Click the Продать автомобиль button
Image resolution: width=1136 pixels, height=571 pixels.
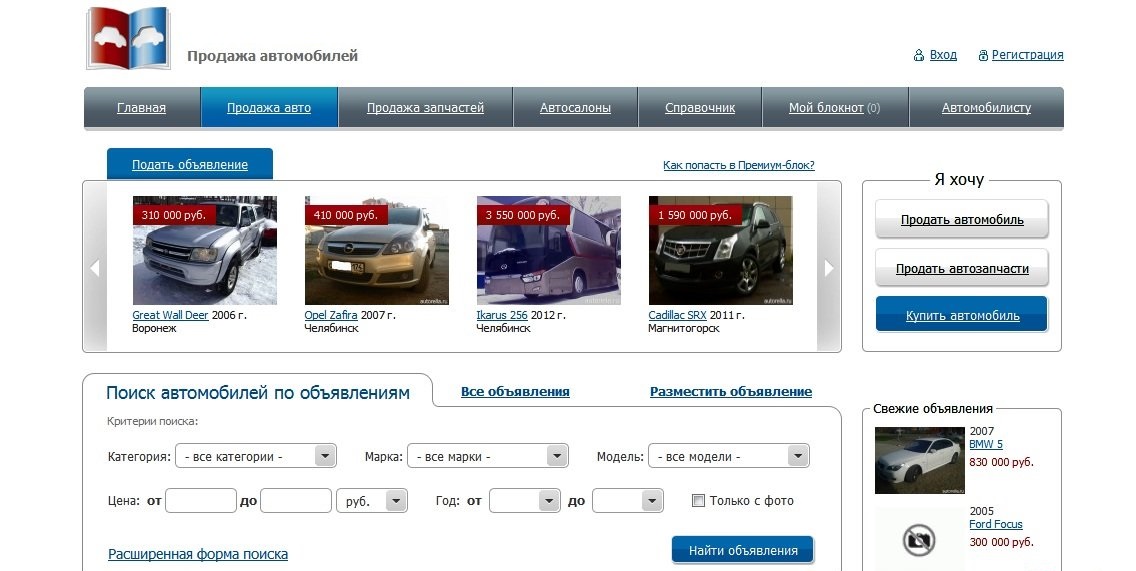pyautogui.click(x=962, y=219)
